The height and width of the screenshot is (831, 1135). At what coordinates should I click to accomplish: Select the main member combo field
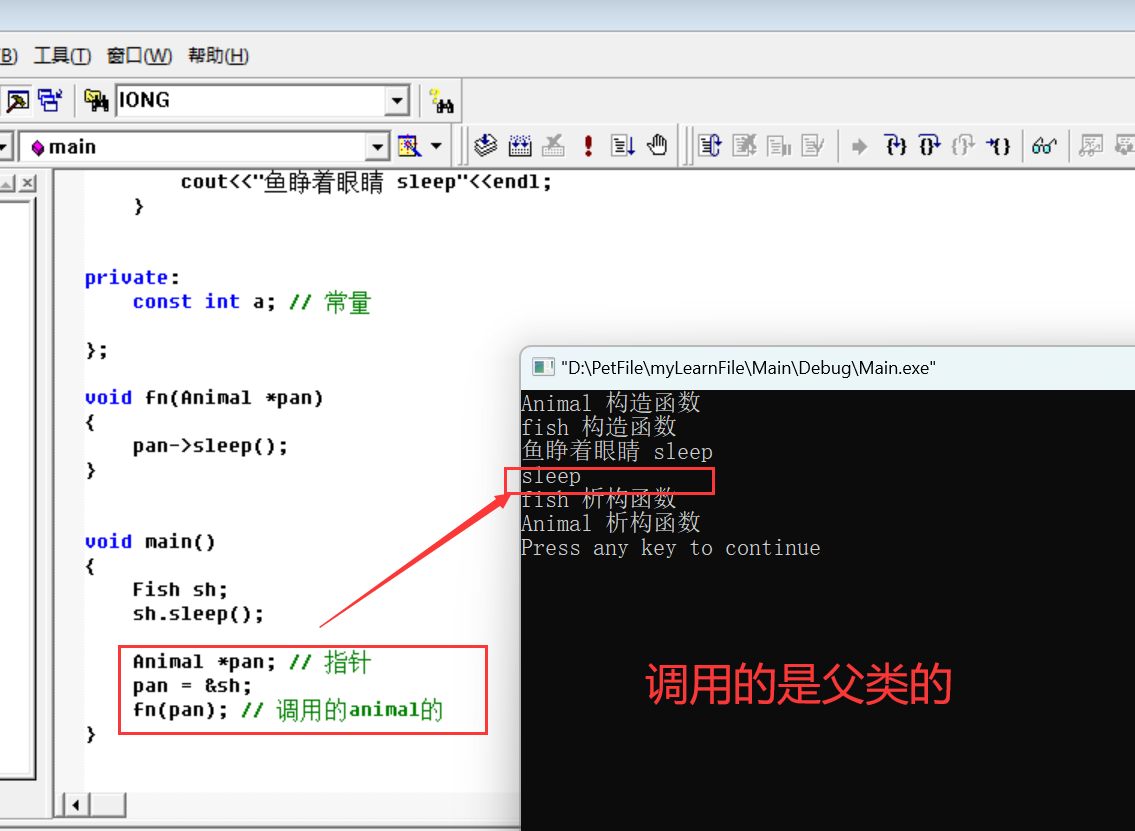(x=193, y=147)
